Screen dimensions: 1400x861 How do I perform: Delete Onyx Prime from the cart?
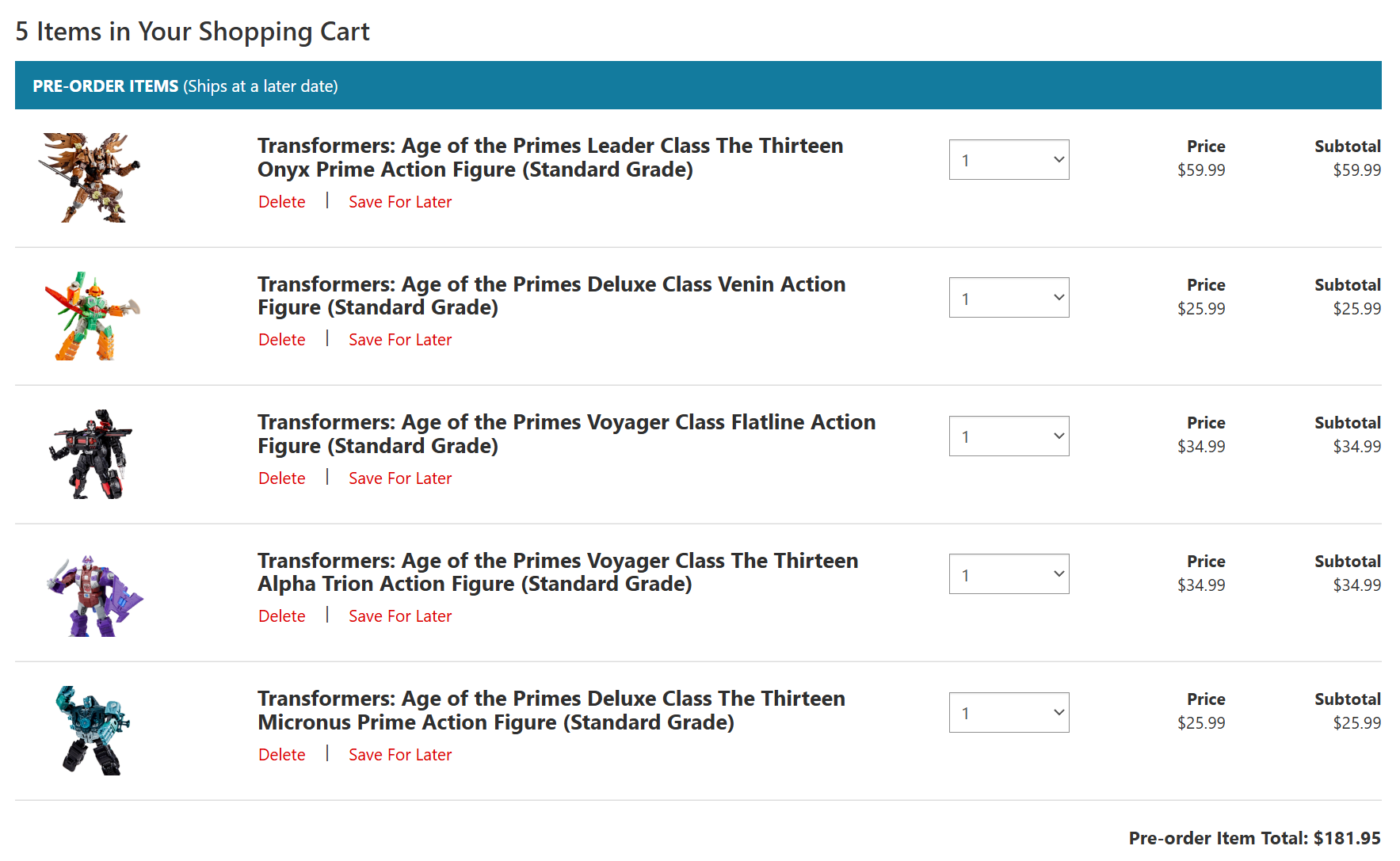pos(281,202)
